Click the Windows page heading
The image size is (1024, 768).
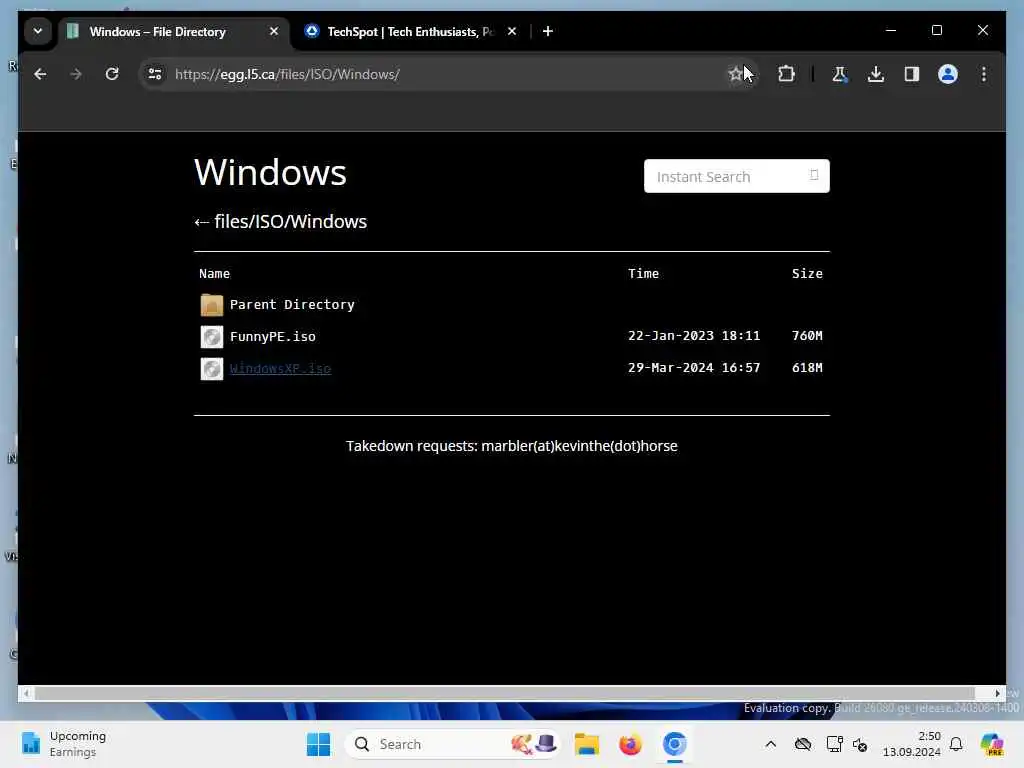pos(270,172)
